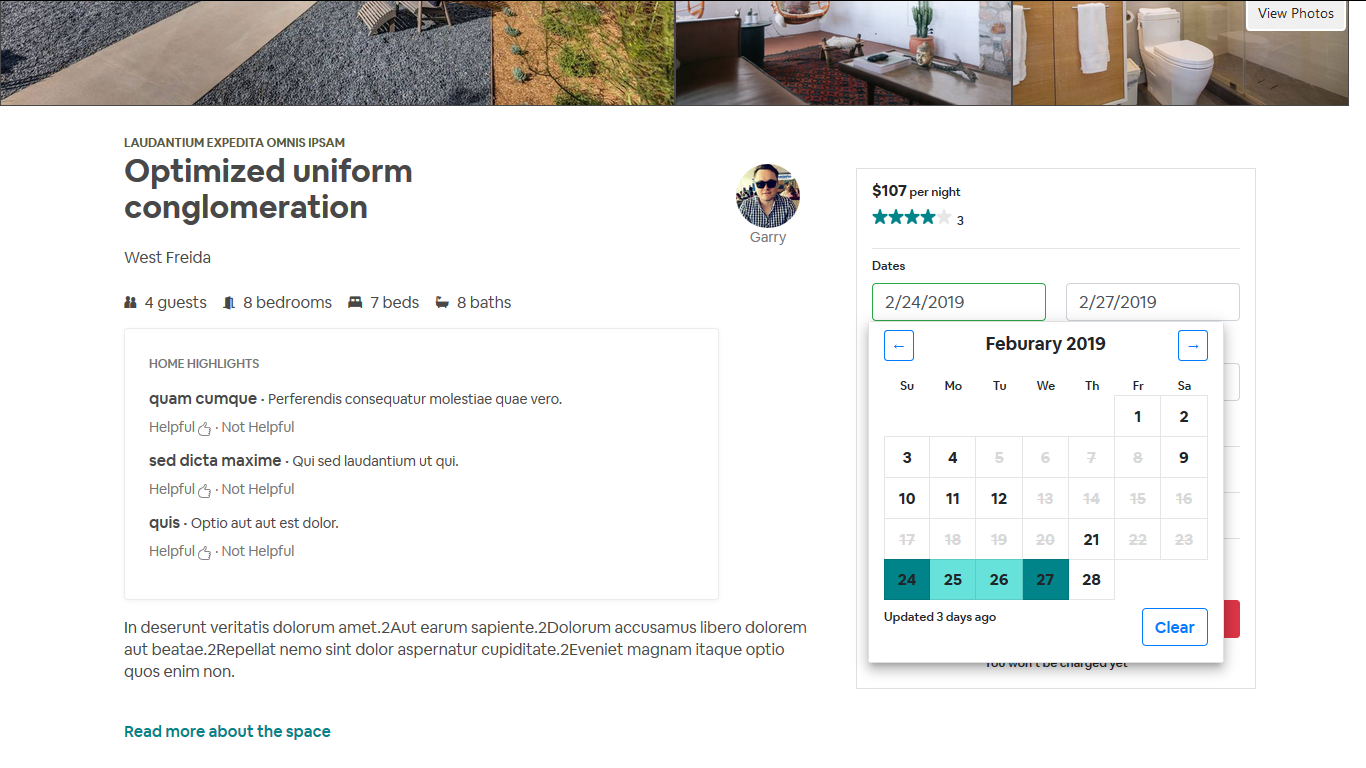This screenshot has height=768, width=1366.
Task: Click the beds icon next to 7 beds
Action: pos(355,302)
